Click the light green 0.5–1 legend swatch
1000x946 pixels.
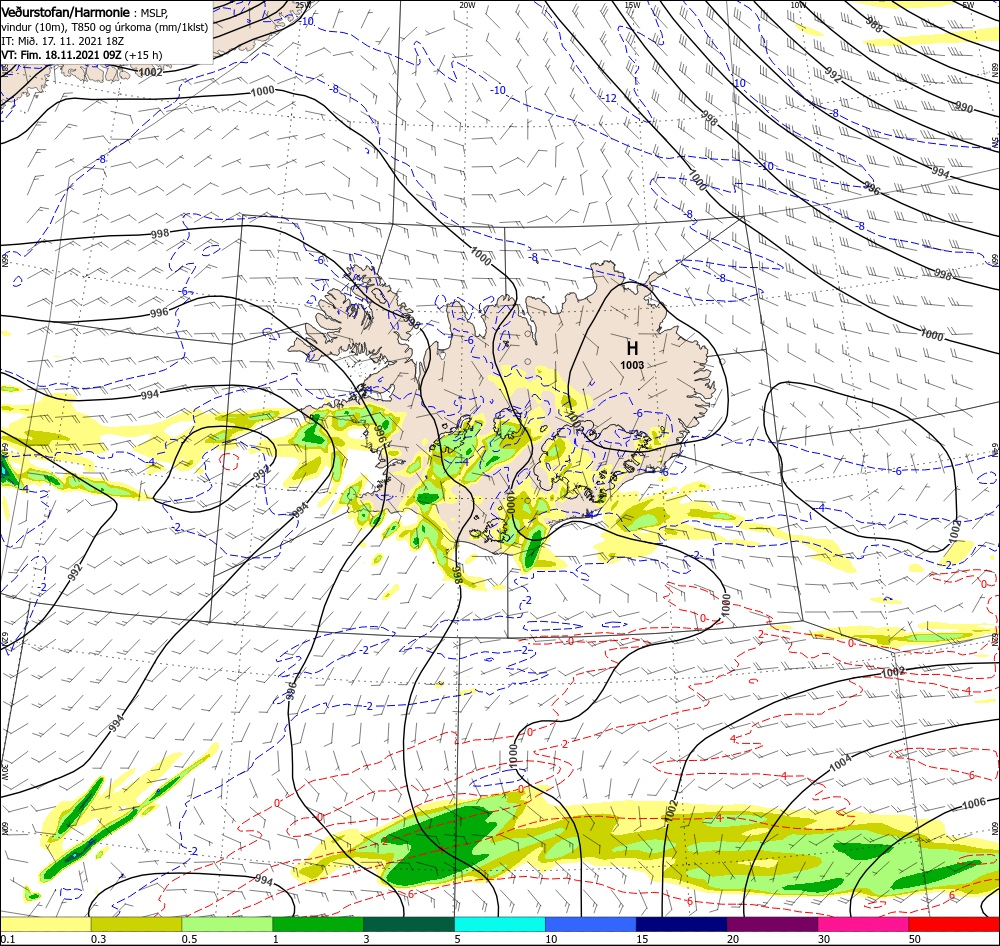pyautogui.click(x=227, y=924)
